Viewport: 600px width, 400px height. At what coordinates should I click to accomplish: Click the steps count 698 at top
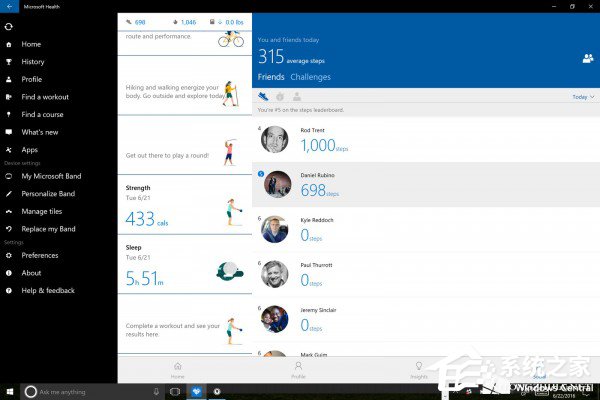click(140, 22)
